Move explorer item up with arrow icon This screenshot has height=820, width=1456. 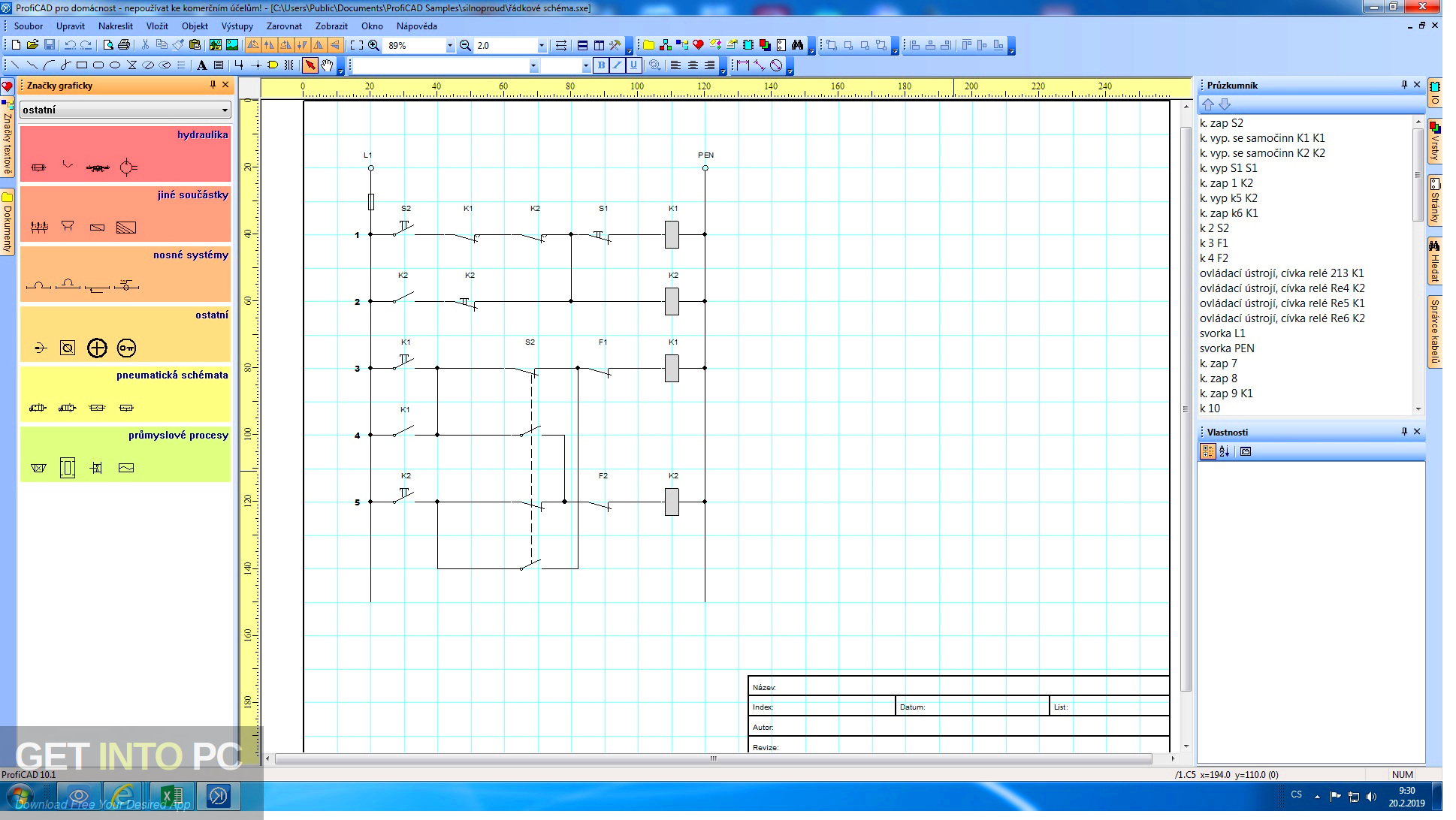1208,104
